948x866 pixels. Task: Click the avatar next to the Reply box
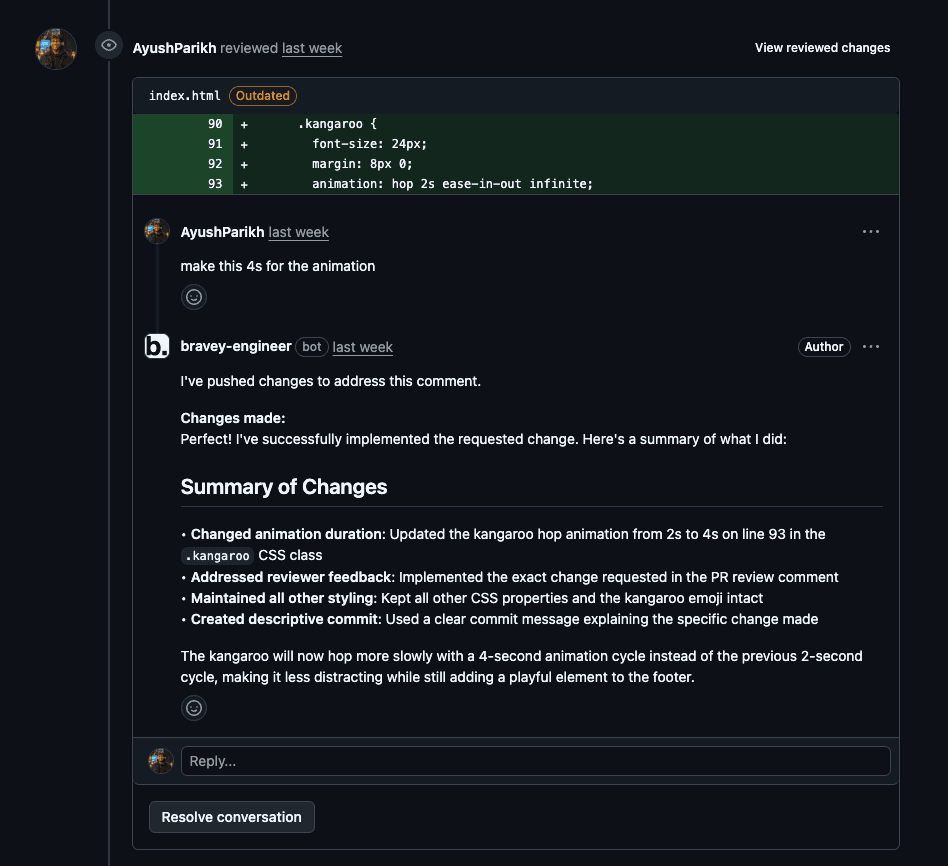[160, 760]
